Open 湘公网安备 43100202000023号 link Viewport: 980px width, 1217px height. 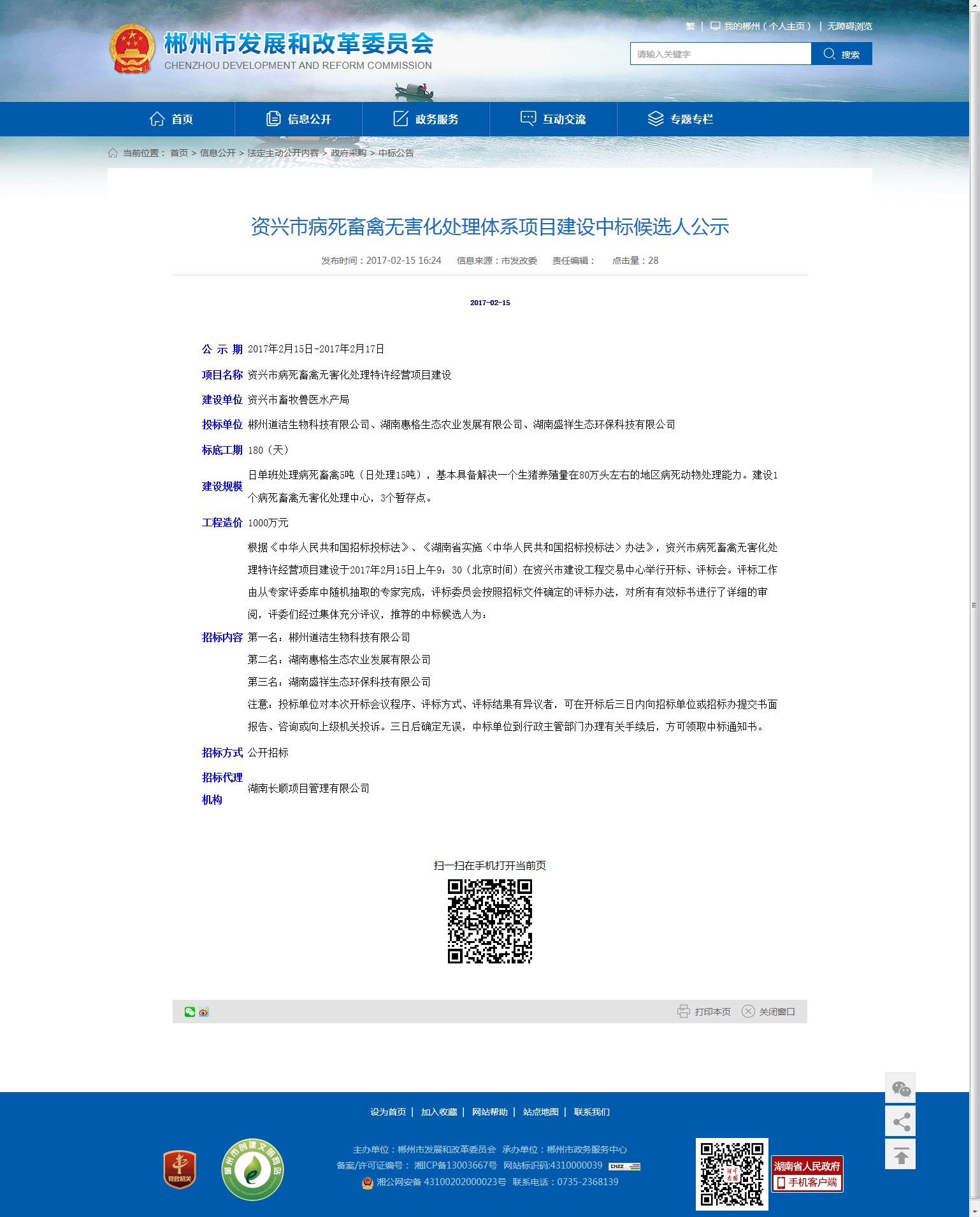[x=441, y=1182]
